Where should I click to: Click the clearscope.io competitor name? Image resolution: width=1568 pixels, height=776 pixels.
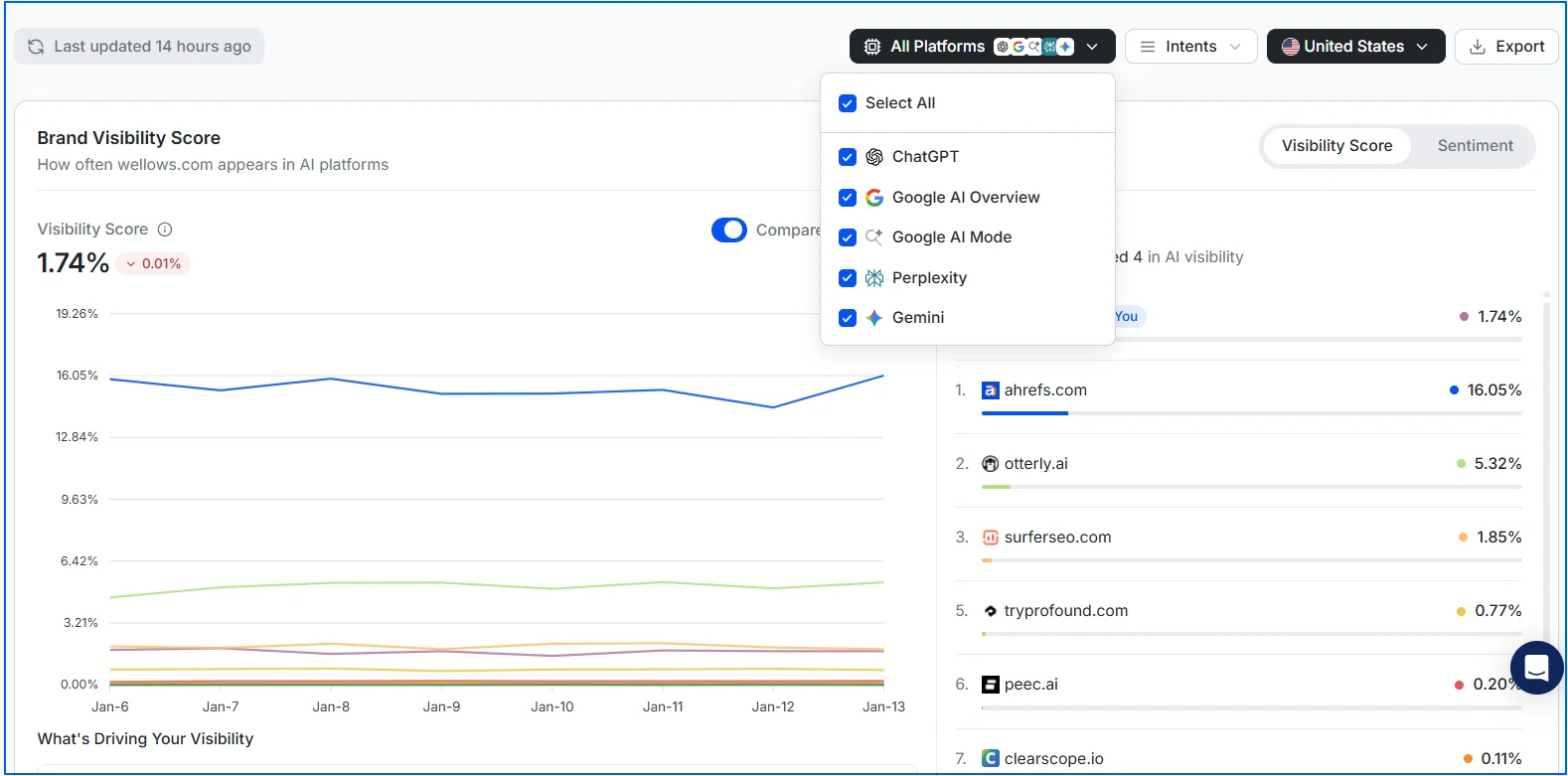[x=1053, y=759]
